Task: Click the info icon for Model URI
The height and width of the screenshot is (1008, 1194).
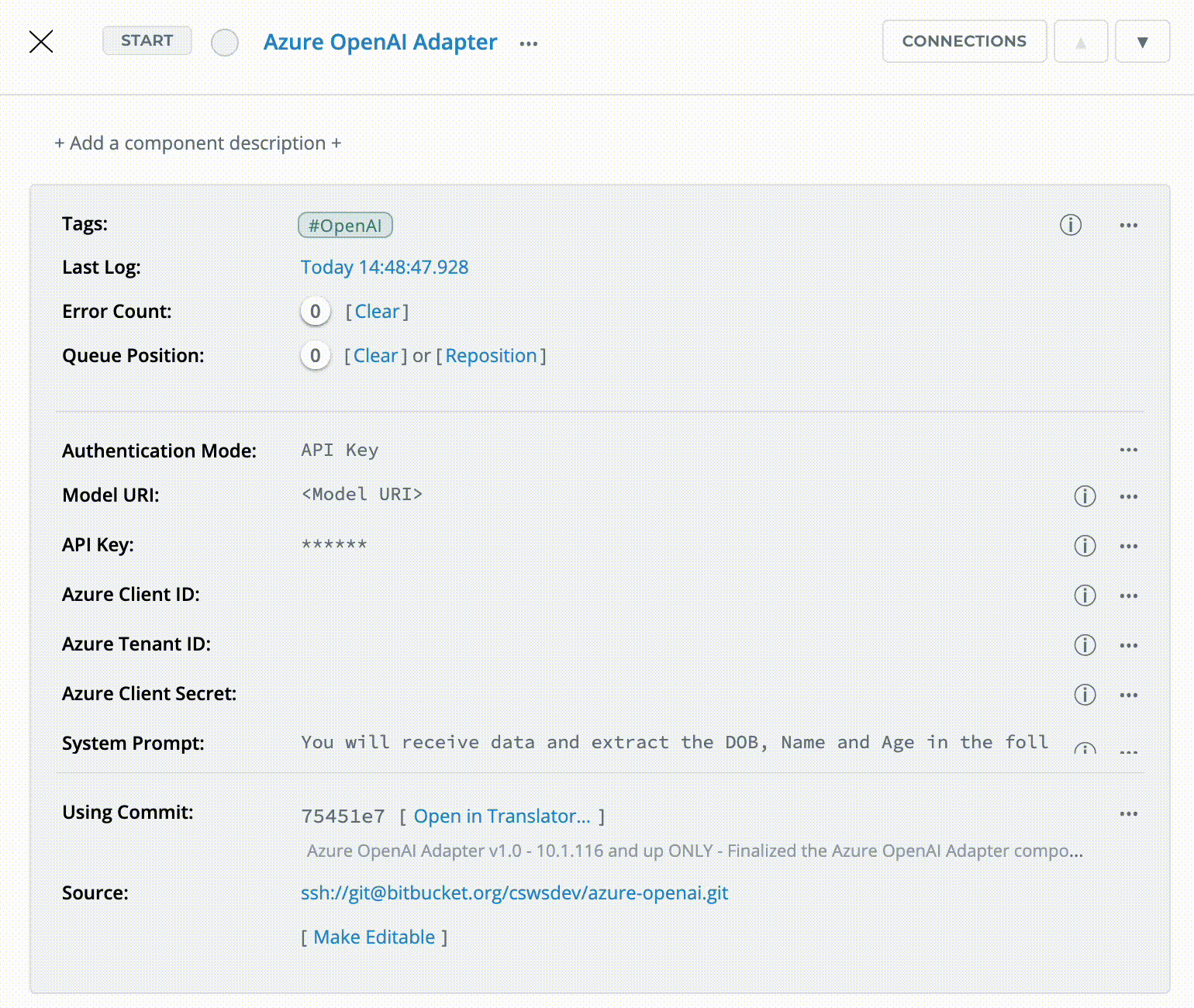Action: (x=1085, y=496)
